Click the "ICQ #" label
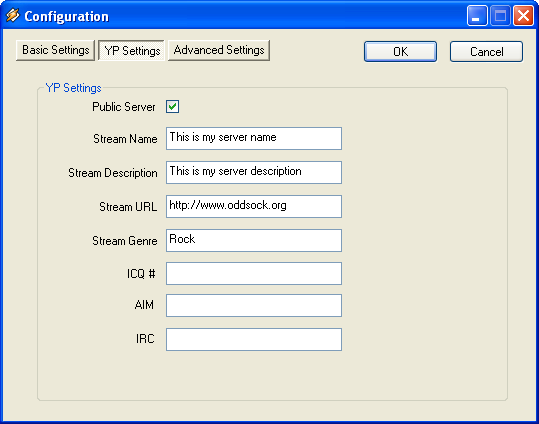This screenshot has height=424, width=539. [x=141, y=274]
